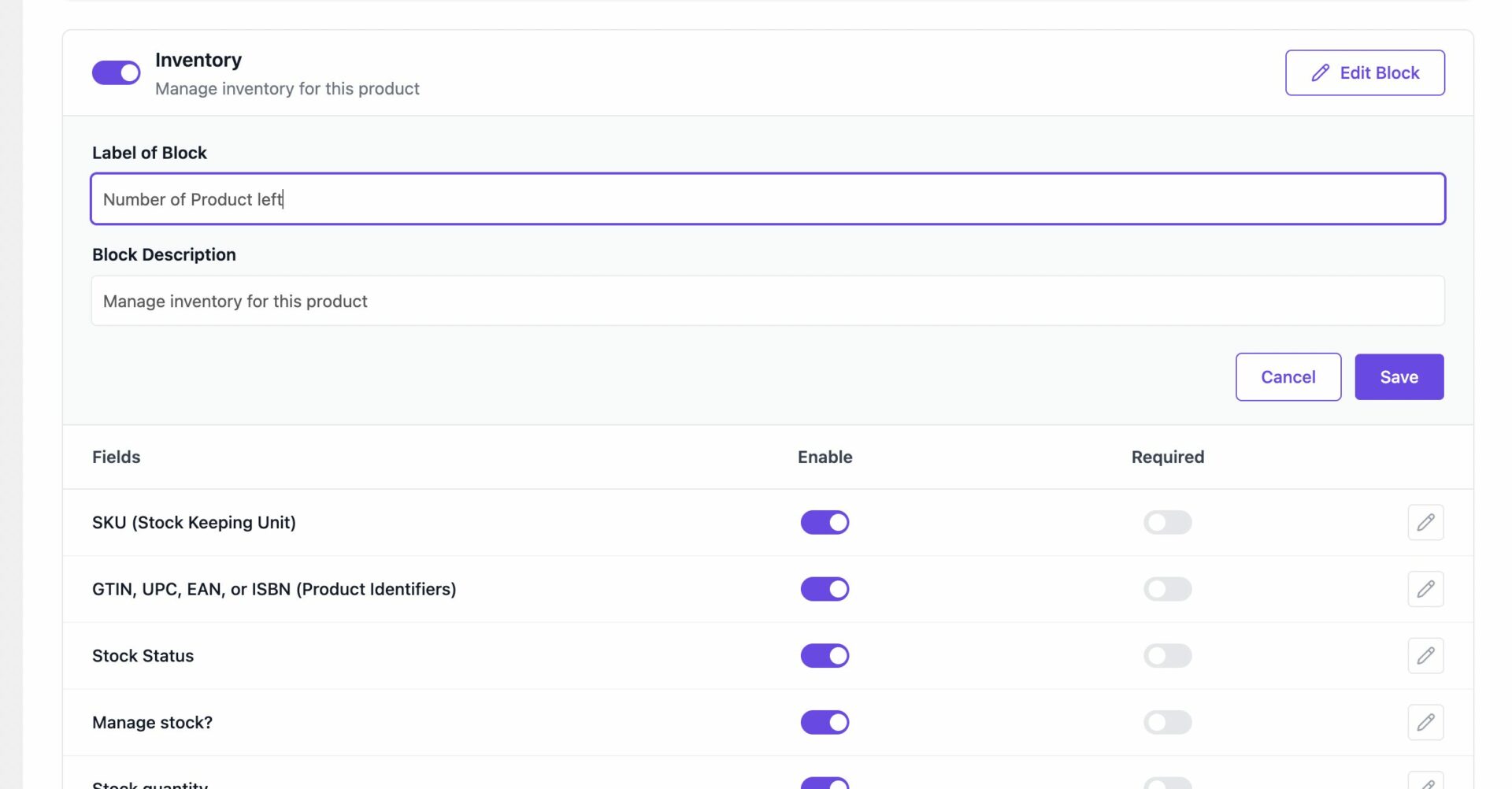Click the edit pencil for Stock Status

[1425, 655]
